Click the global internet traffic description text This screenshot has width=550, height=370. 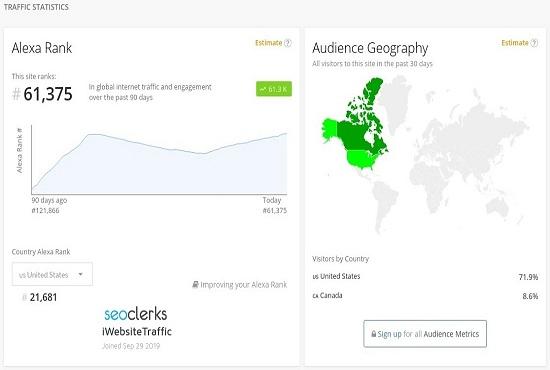click(150, 92)
